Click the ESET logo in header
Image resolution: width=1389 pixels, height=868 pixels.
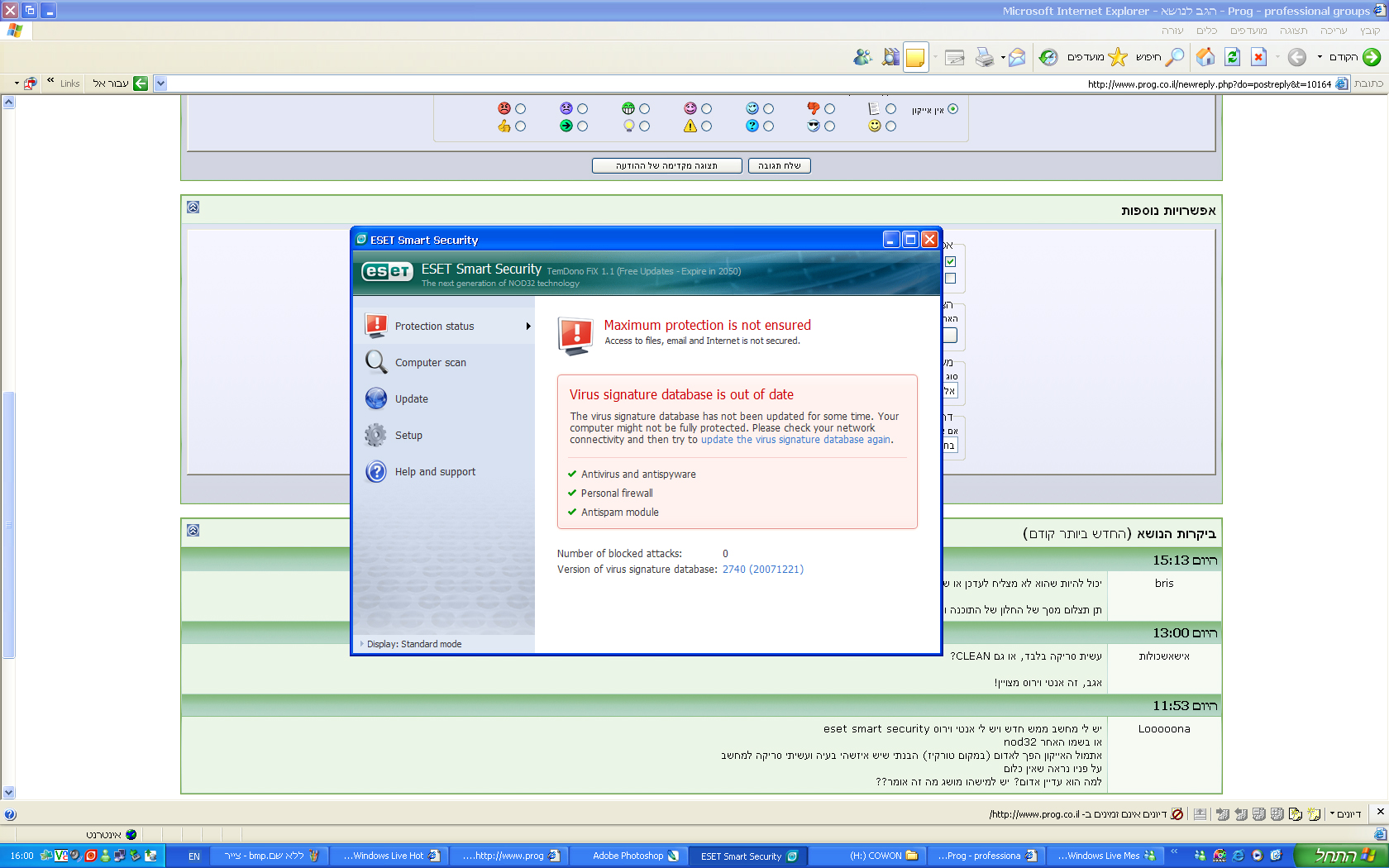click(387, 271)
